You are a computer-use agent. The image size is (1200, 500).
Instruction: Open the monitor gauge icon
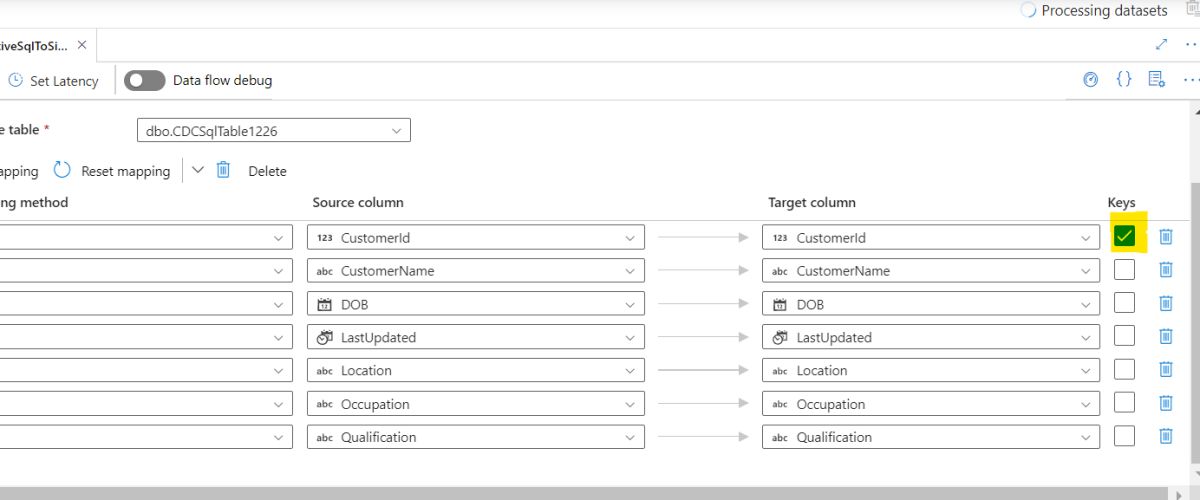click(1091, 80)
